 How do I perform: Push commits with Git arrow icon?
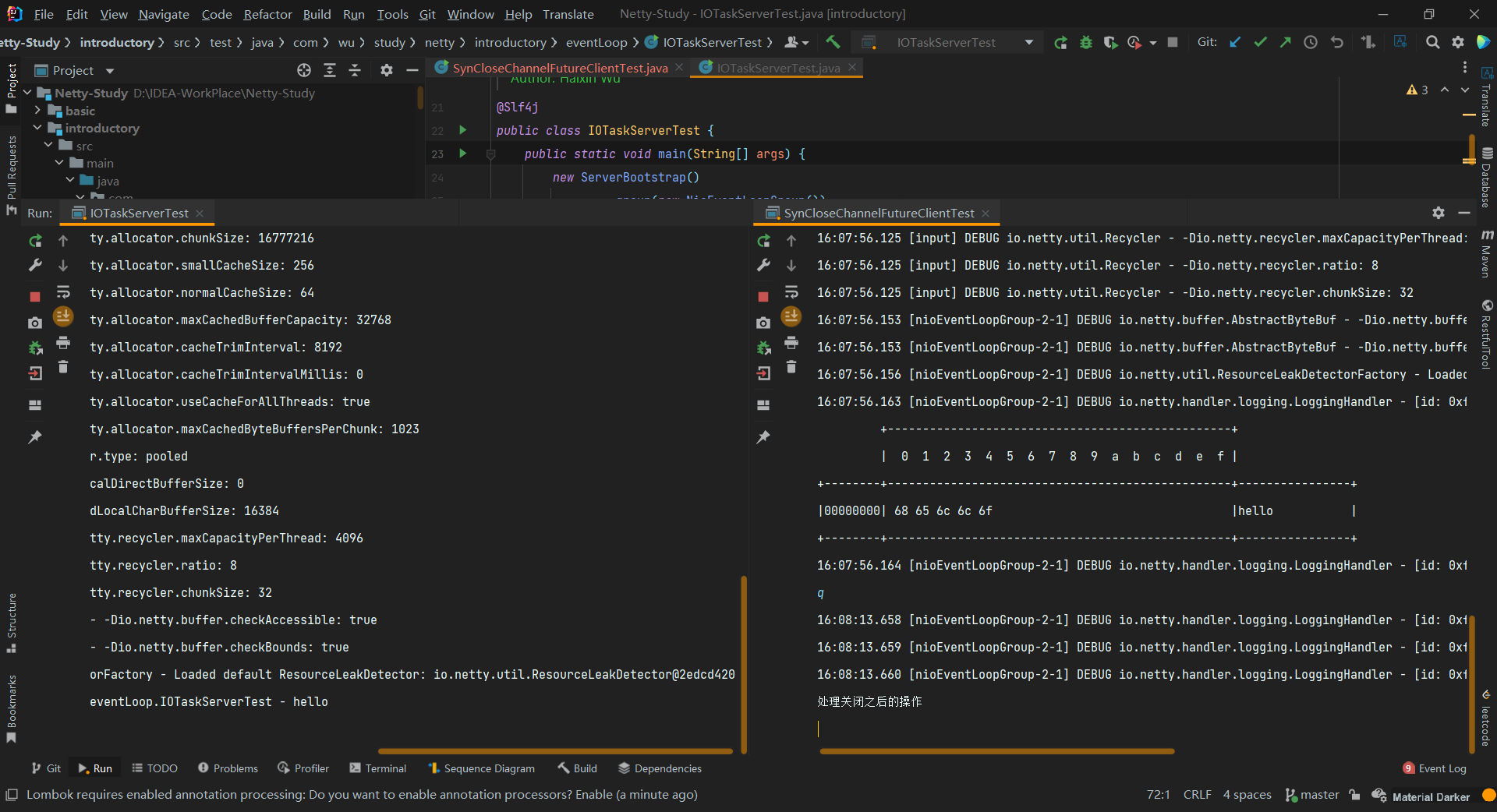(1285, 42)
